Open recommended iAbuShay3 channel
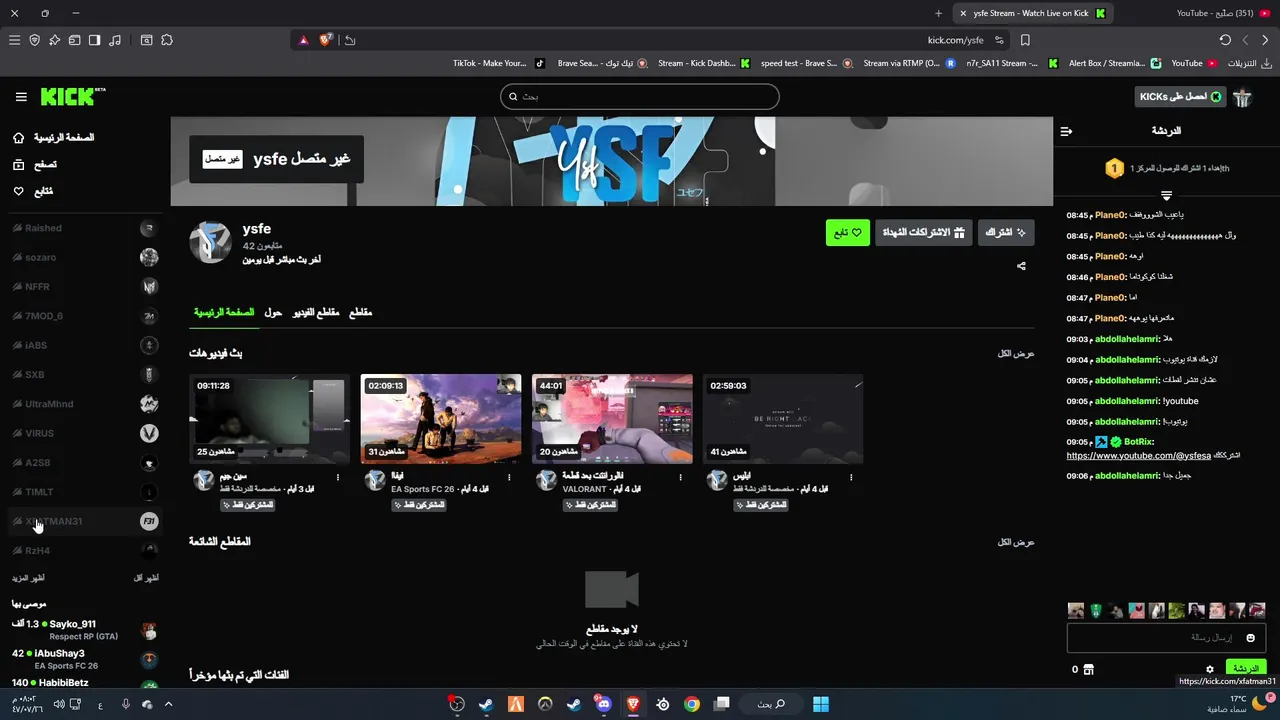Screen dimensions: 1280x720 click(85, 659)
